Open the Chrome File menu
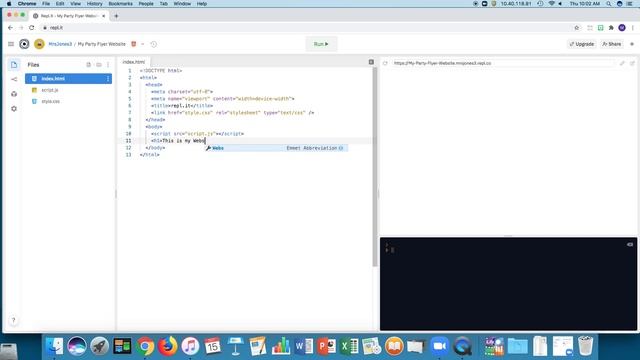This screenshot has width=640, height=360. [x=46, y=4]
